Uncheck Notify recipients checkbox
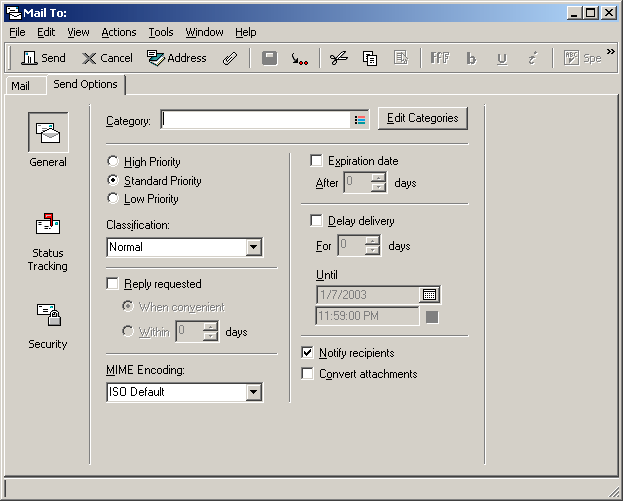 point(308,352)
